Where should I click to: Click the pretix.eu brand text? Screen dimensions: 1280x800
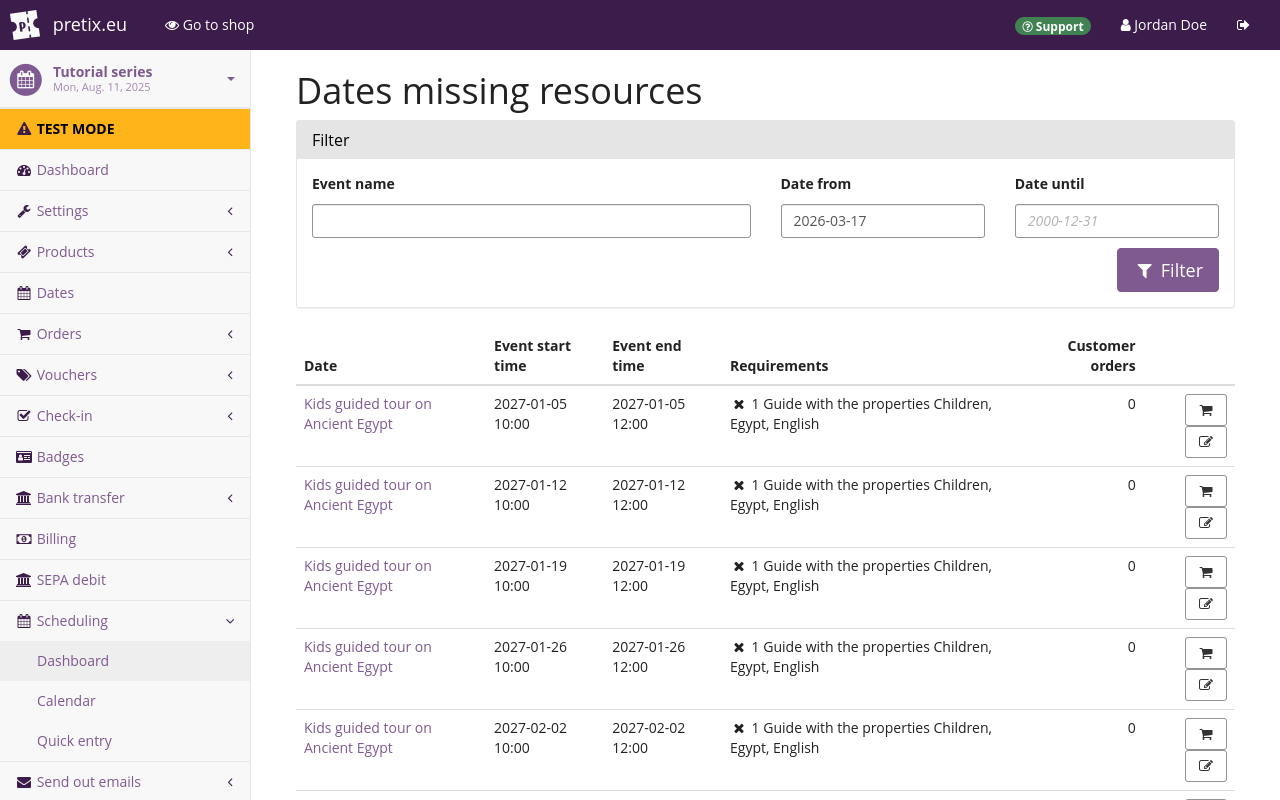90,25
